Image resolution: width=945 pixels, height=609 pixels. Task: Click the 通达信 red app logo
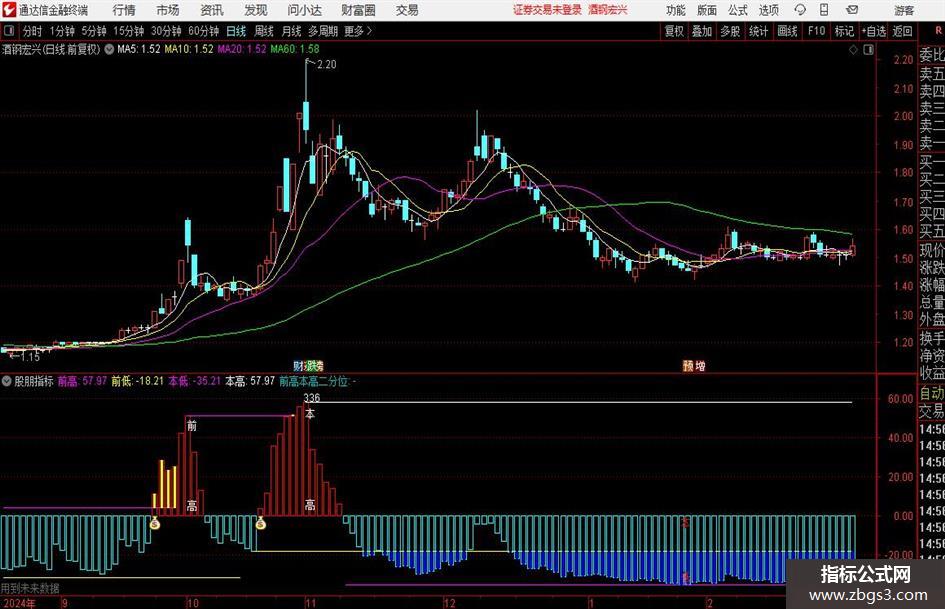8,10
